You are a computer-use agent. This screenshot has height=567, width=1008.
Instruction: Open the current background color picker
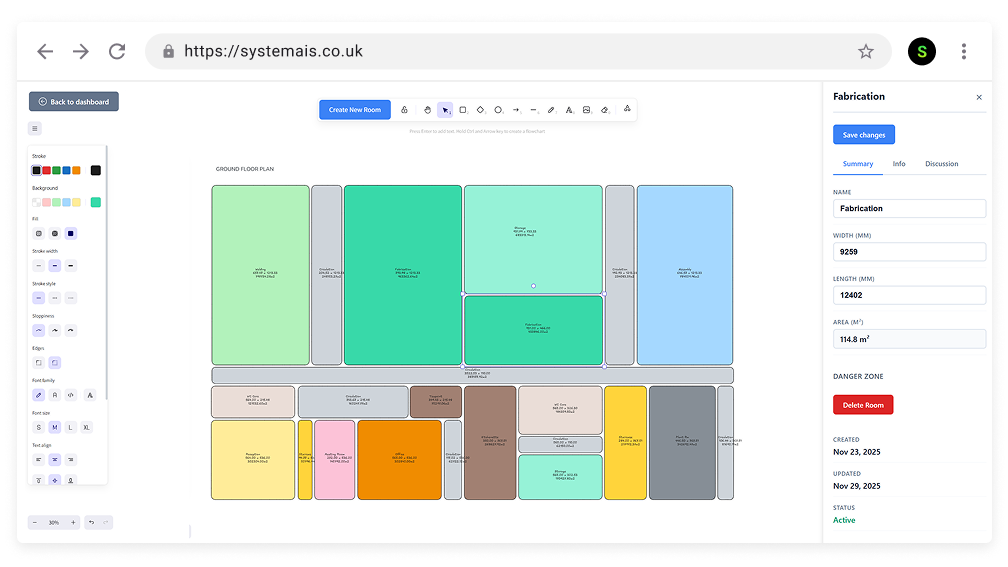(96, 202)
